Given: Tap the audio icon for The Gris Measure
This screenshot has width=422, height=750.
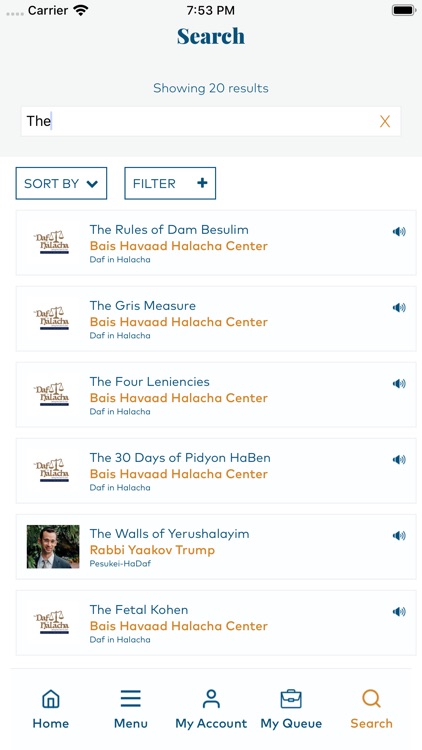Looking at the screenshot, I should tap(399, 308).
